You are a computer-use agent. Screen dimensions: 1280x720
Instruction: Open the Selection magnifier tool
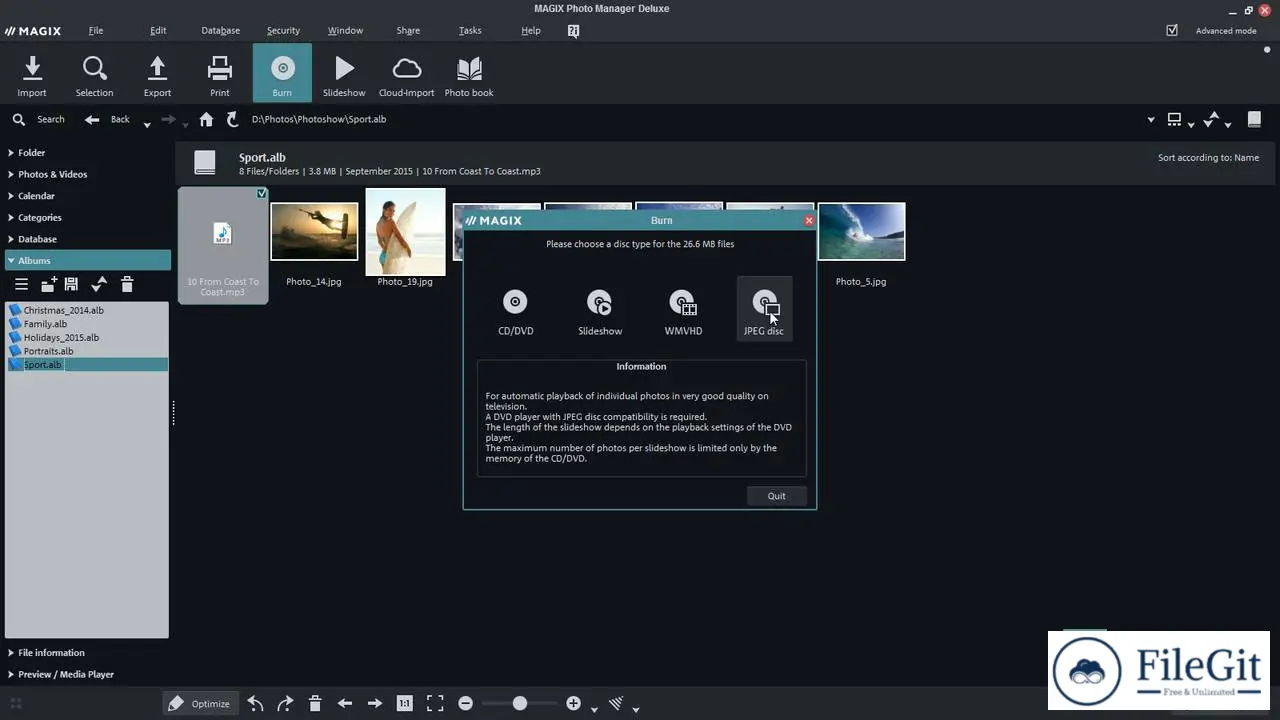(94, 76)
